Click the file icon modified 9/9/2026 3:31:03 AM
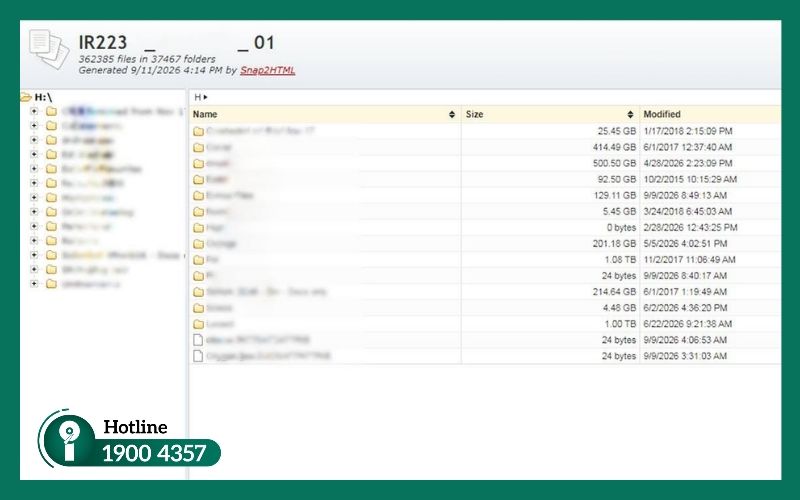Viewport: 800px width, 500px height. (x=198, y=356)
